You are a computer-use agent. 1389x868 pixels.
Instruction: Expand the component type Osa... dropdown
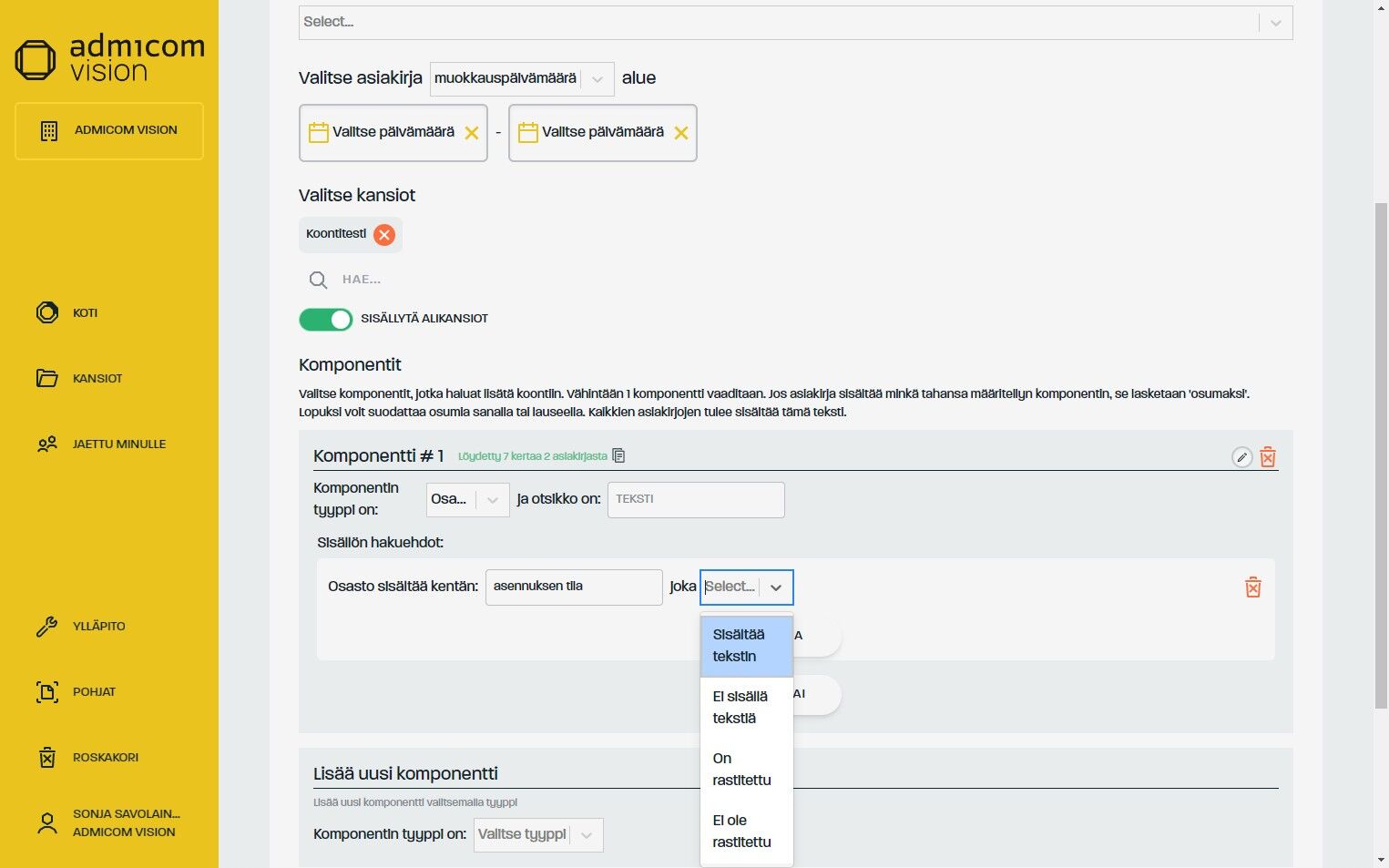(467, 500)
